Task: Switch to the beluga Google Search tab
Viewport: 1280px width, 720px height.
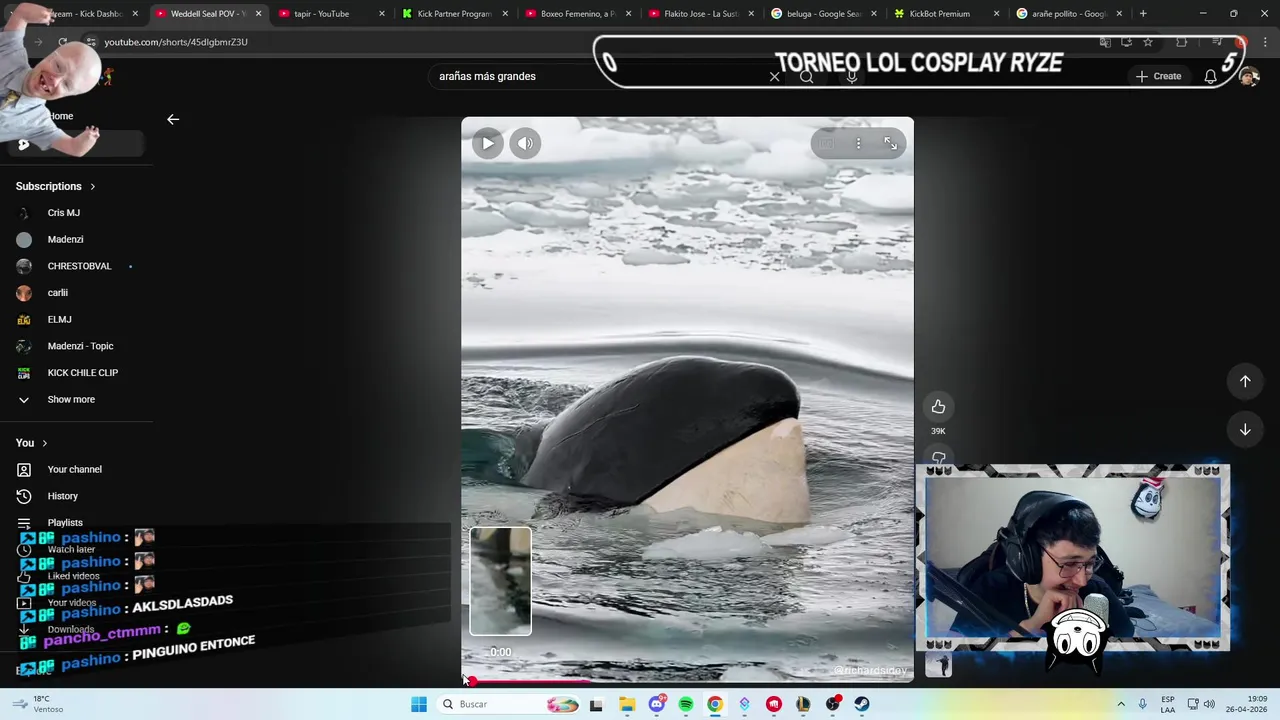Action: click(824, 14)
